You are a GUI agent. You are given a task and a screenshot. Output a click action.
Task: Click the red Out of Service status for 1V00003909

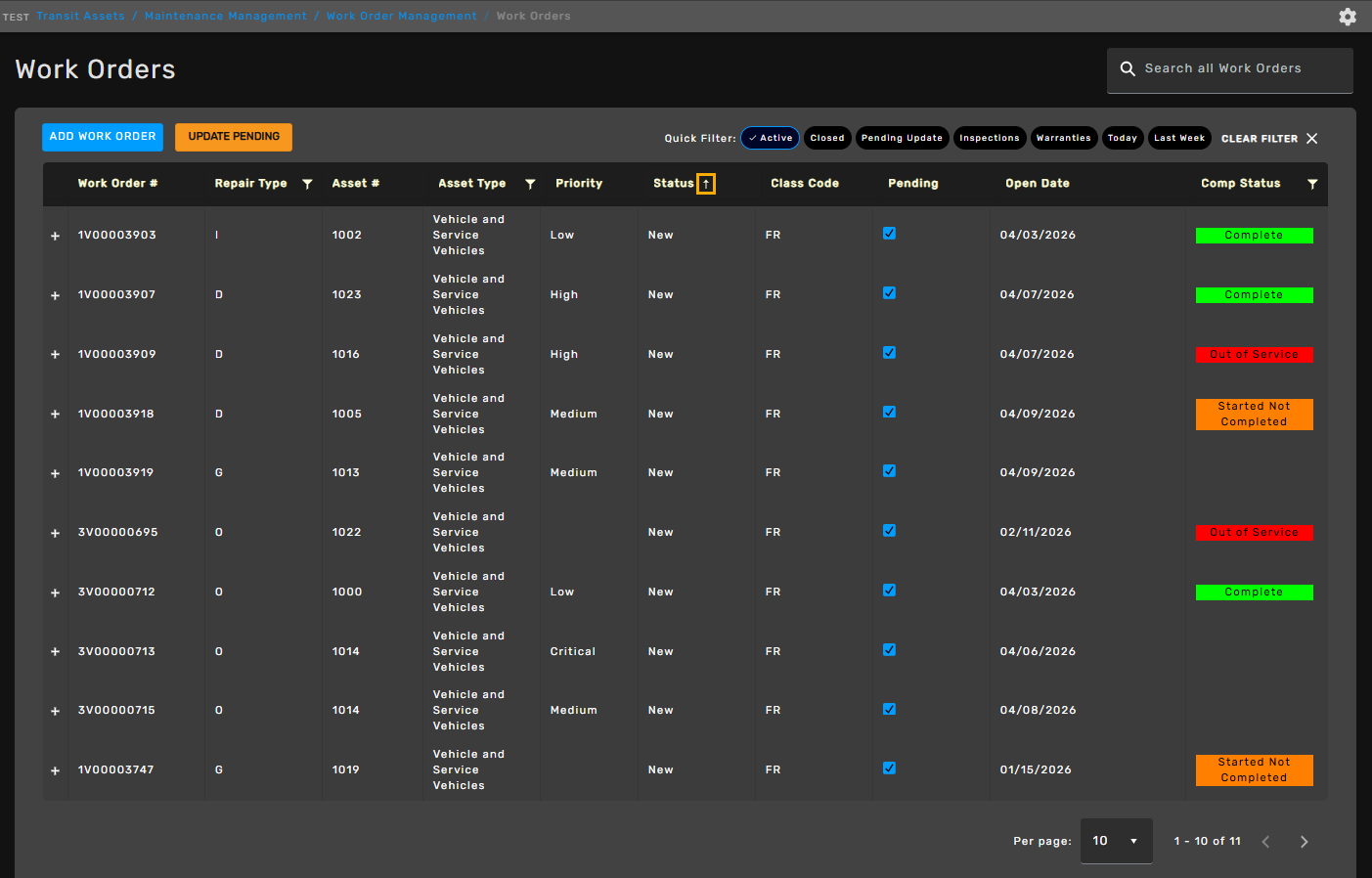1254,355
